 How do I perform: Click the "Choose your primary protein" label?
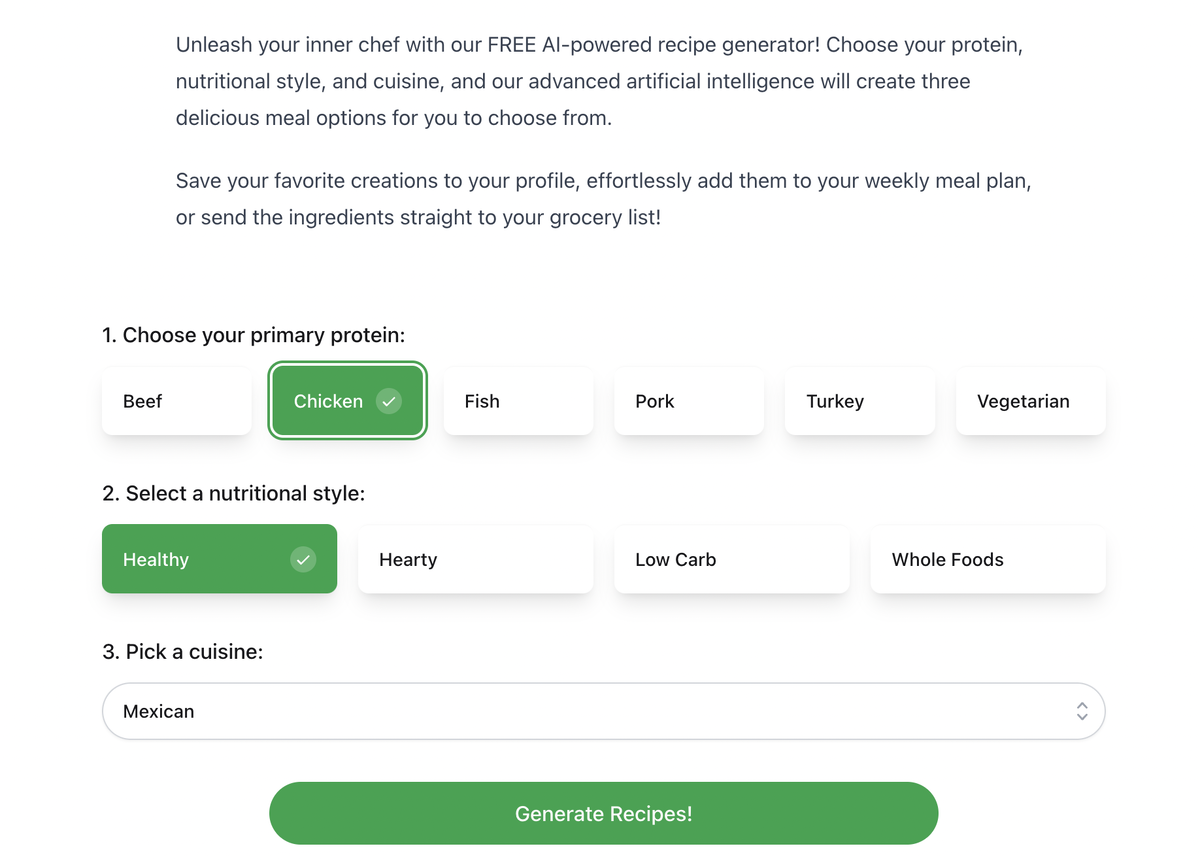(x=253, y=335)
